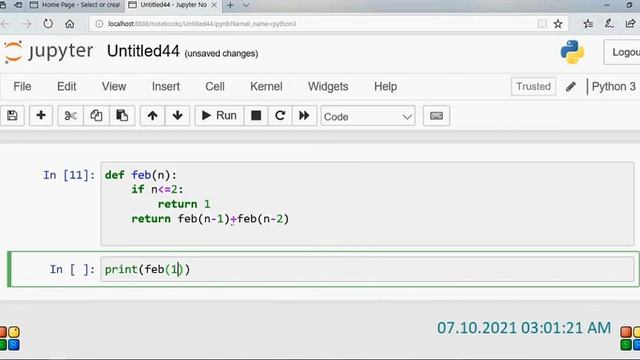
Task: Click into the print(feb(1)) code cell
Action: (367, 269)
